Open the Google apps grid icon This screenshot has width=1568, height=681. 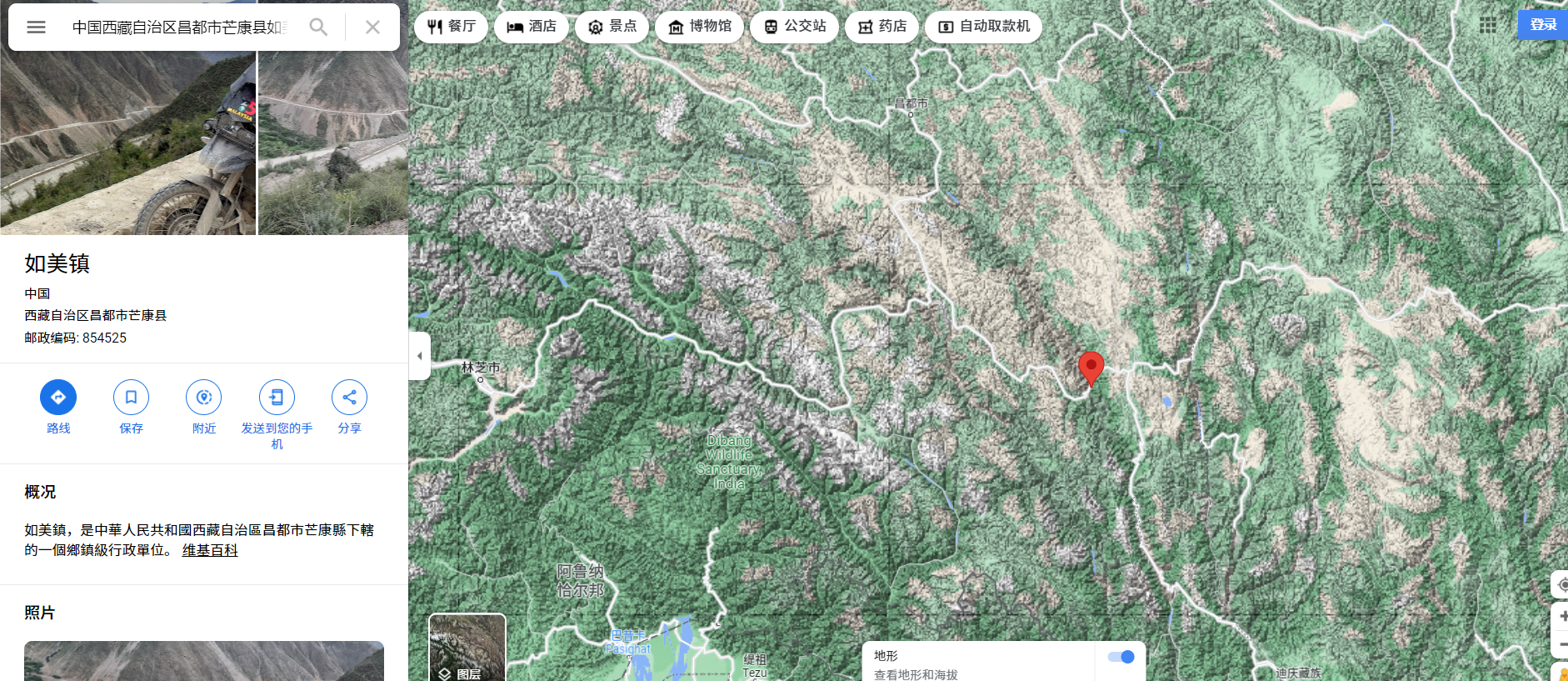pyautogui.click(x=1488, y=25)
